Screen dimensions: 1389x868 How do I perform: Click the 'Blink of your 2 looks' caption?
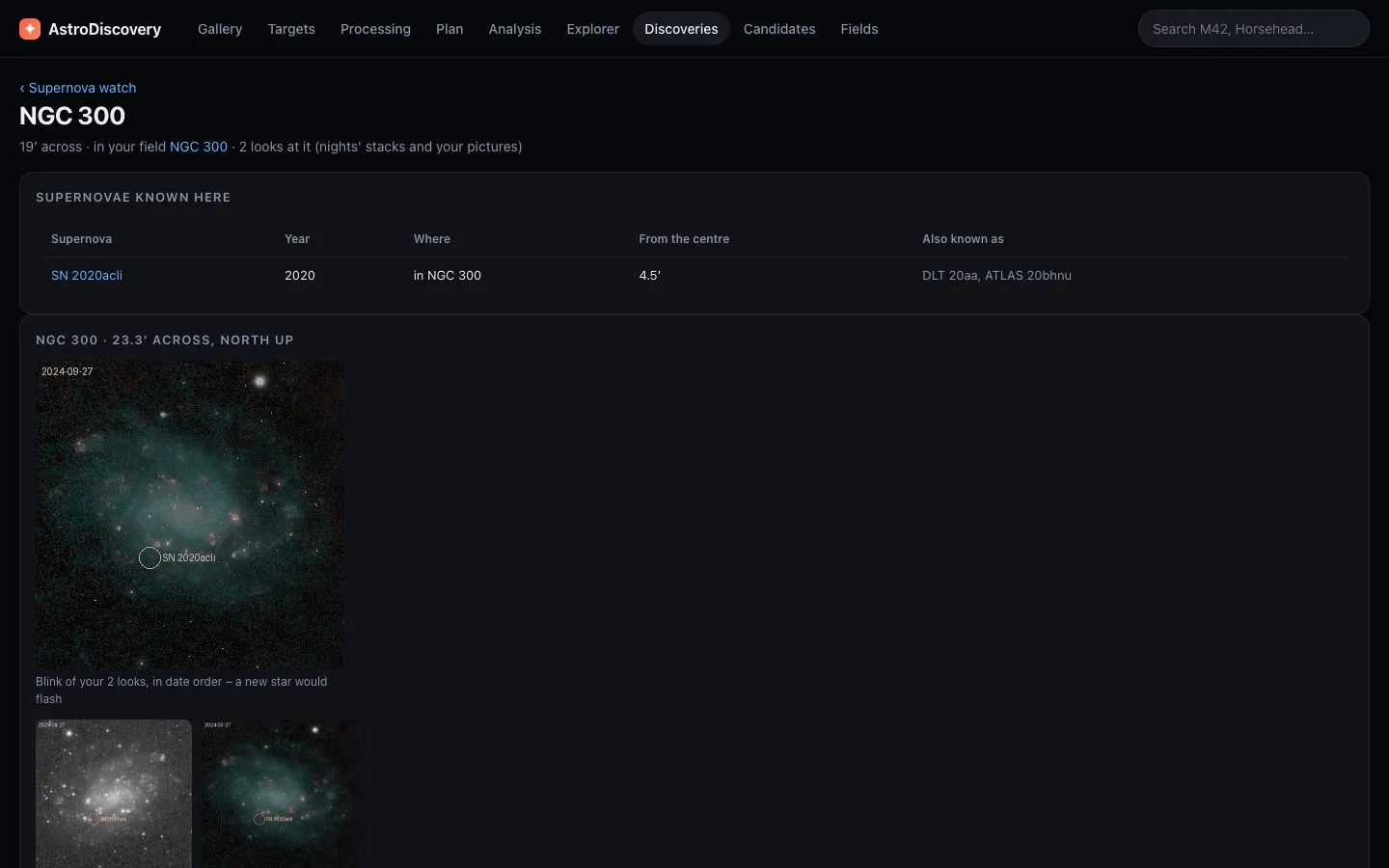[181, 690]
